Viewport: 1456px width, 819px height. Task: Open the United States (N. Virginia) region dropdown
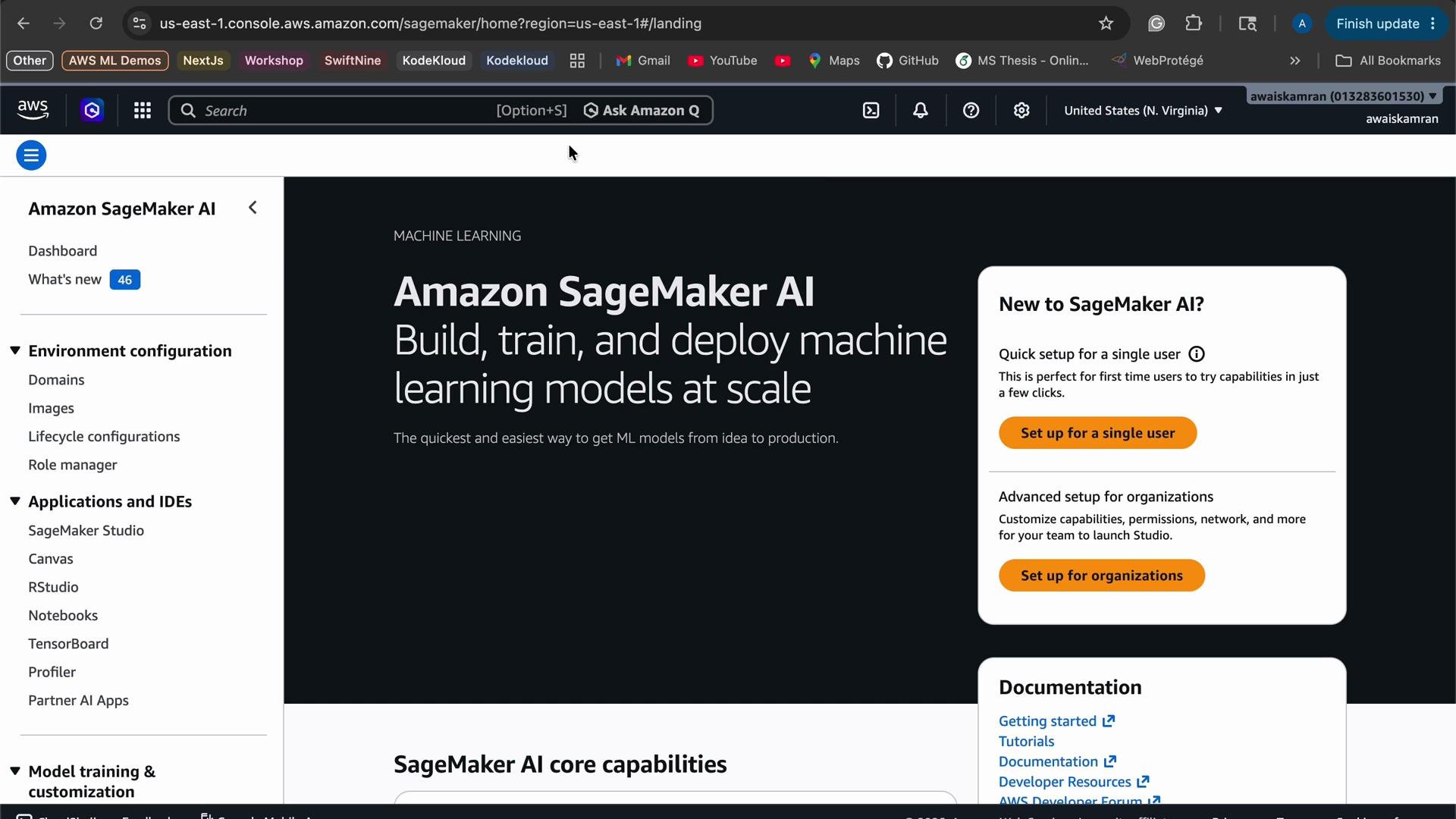click(1144, 111)
